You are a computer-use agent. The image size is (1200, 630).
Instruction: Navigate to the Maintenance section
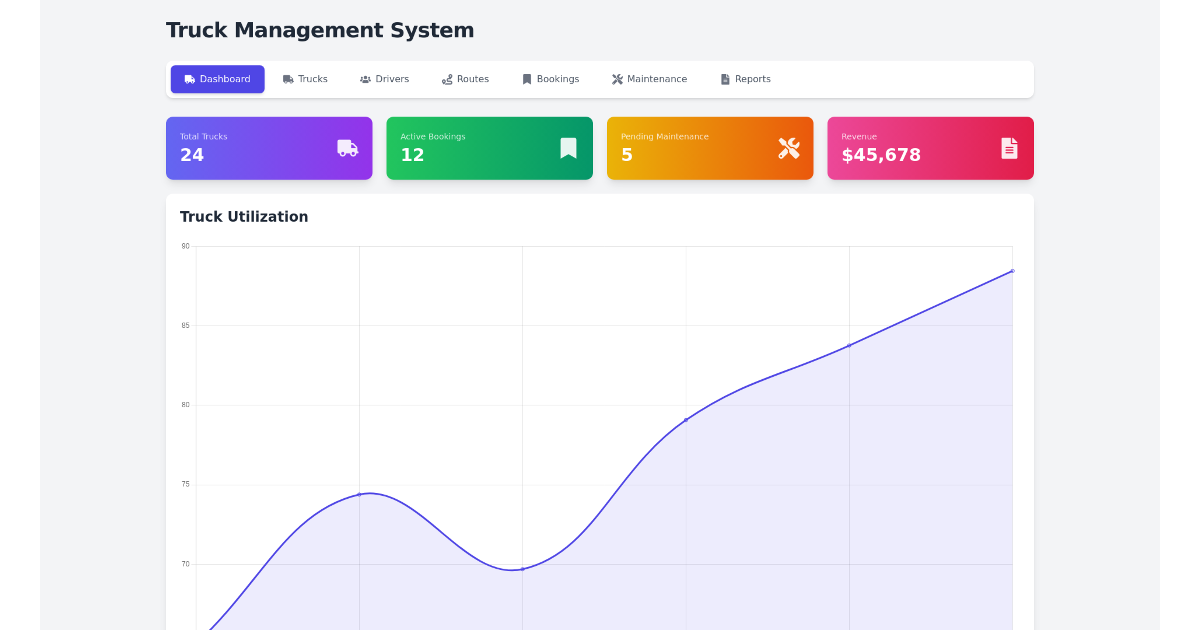click(649, 78)
